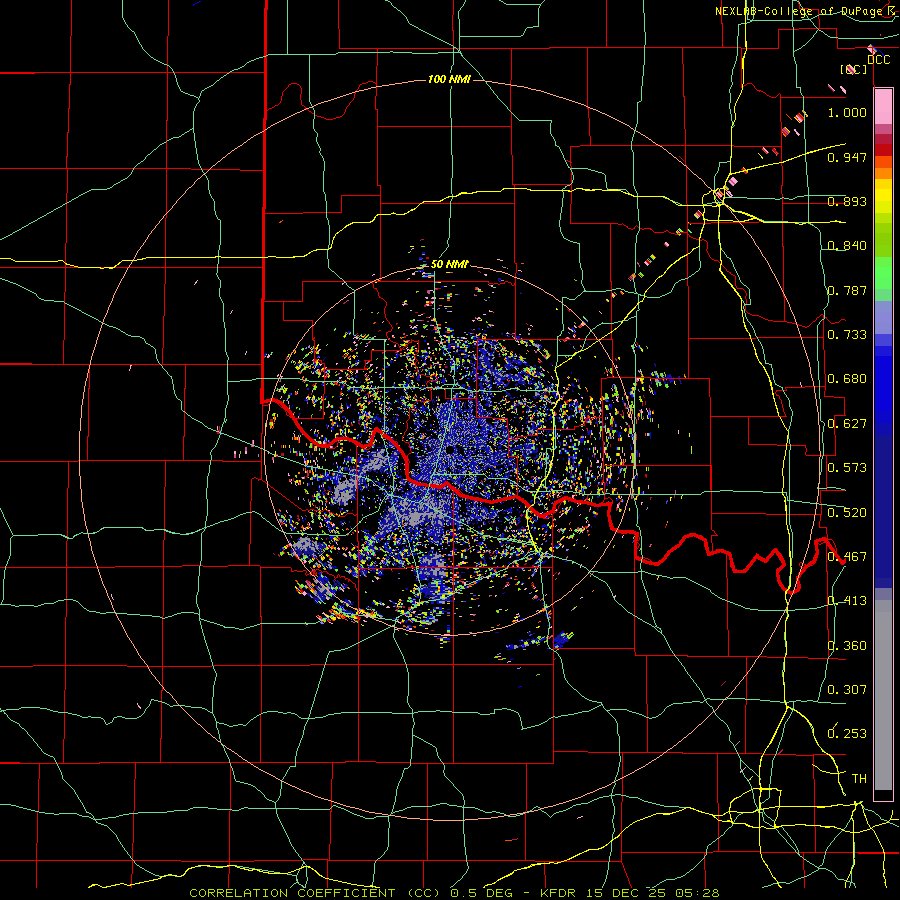Click the black radar site dot at the map center
Image resolution: width=900 pixels, height=900 pixels.
coord(451,449)
